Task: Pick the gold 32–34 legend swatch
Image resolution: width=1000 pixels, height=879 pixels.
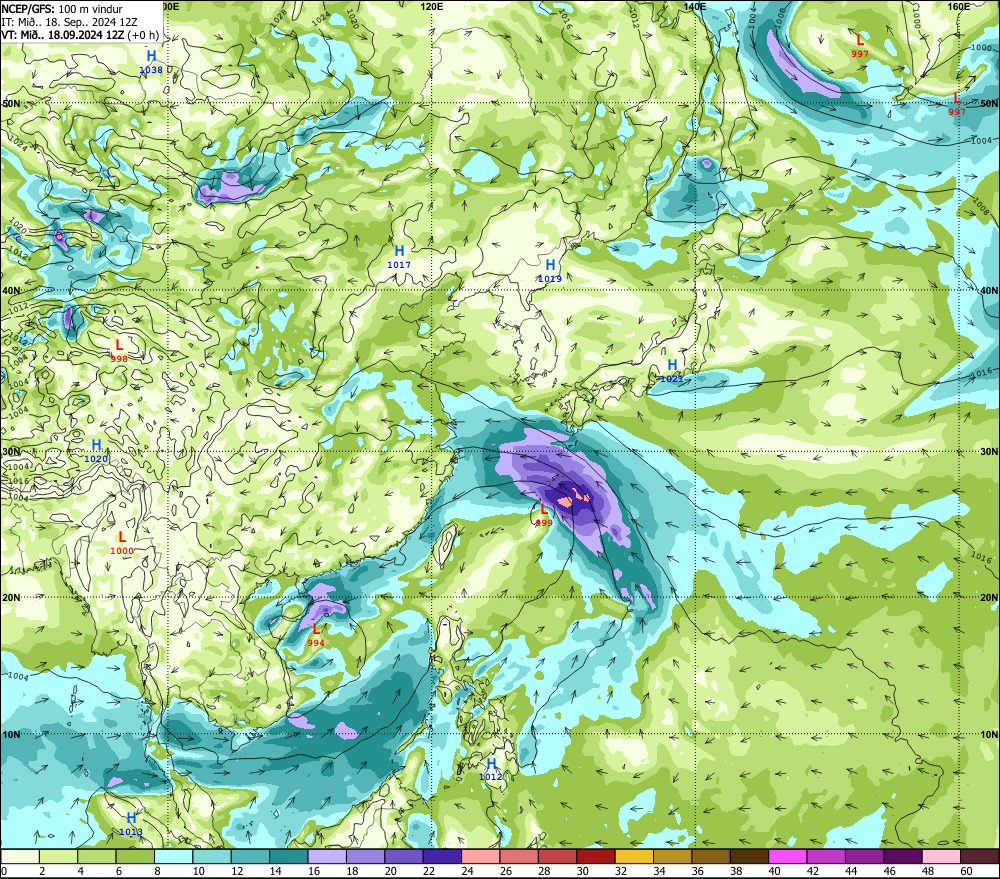Action: tap(635, 857)
